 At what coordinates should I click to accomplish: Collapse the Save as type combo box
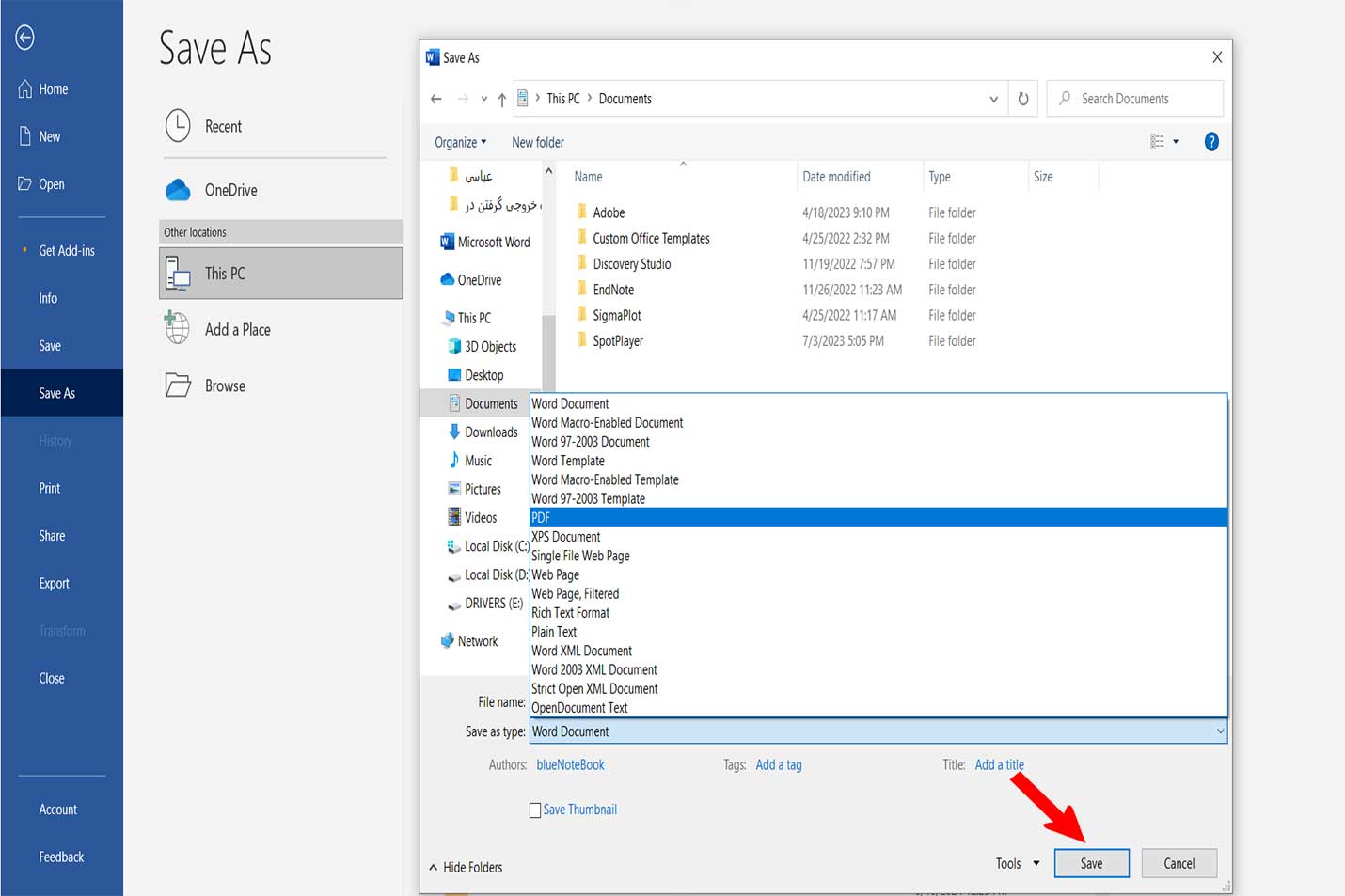coord(1220,731)
